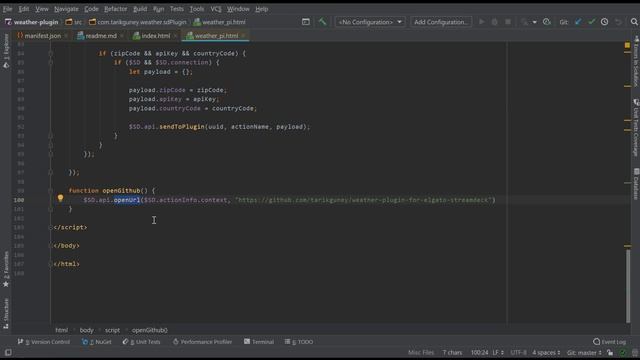This screenshot has width=640, height=360.
Task: Open Unit Tests Coverage side panel
Action: pyautogui.click(x=636, y=127)
